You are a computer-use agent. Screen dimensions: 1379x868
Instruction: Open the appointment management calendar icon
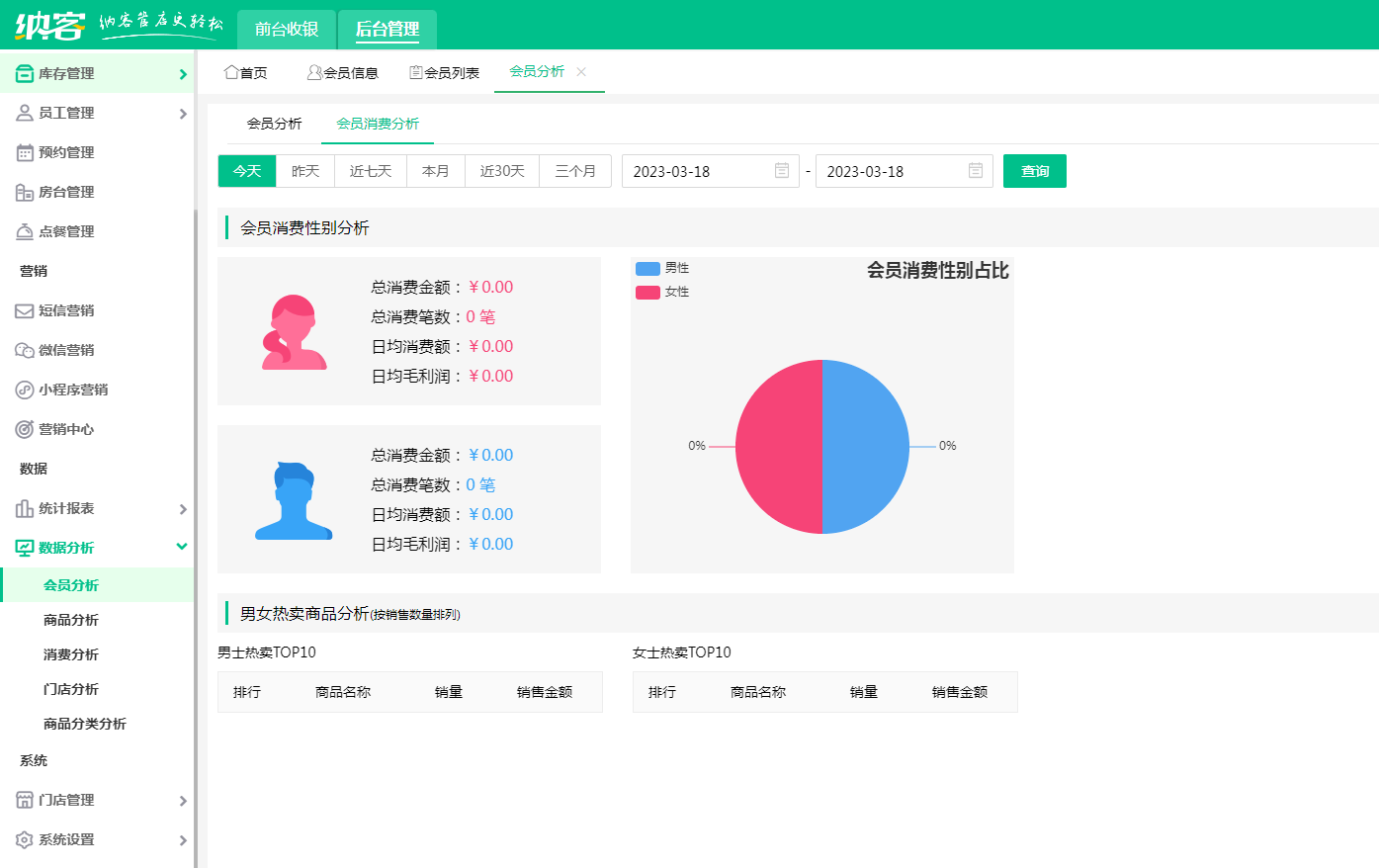25,153
